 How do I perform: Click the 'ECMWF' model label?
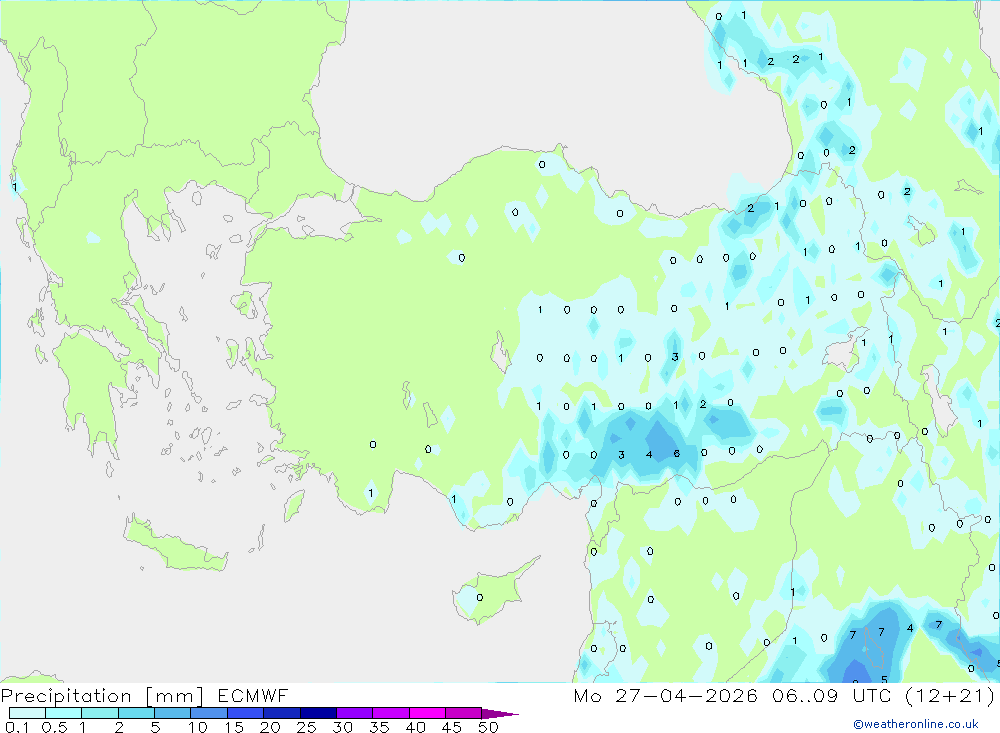[253, 695]
